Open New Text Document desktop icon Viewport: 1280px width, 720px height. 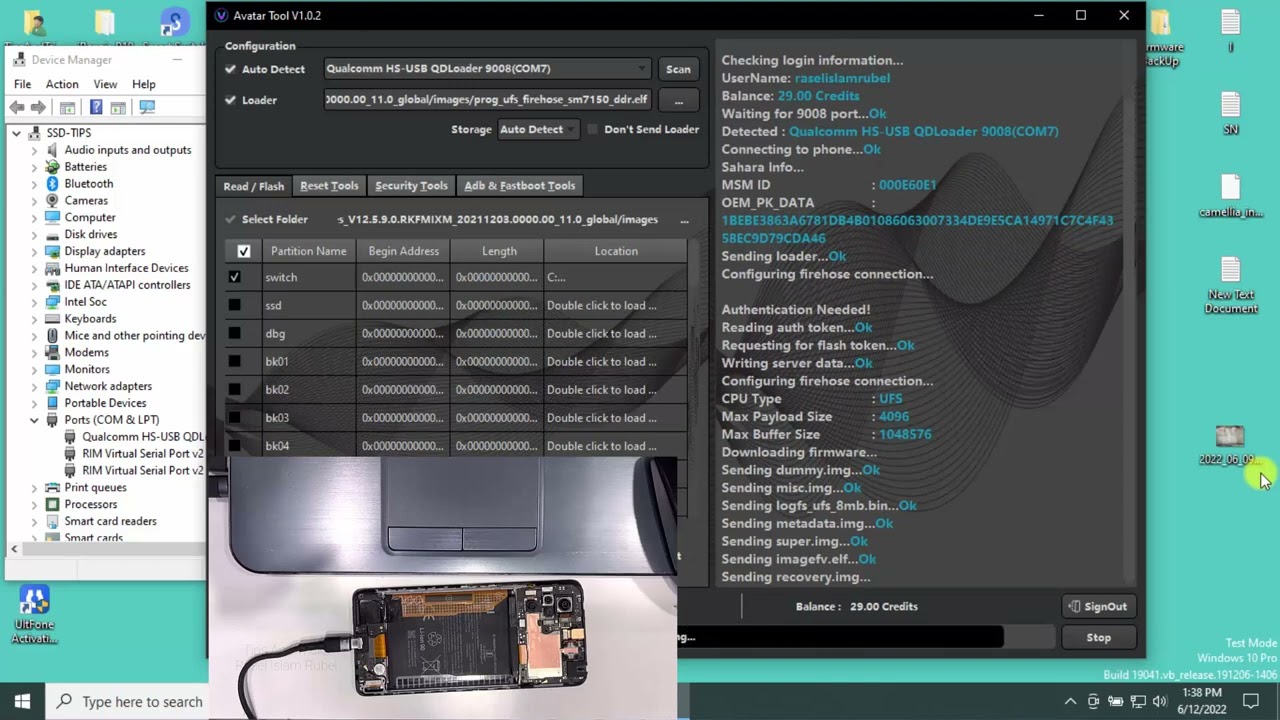click(x=1230, y=286)
